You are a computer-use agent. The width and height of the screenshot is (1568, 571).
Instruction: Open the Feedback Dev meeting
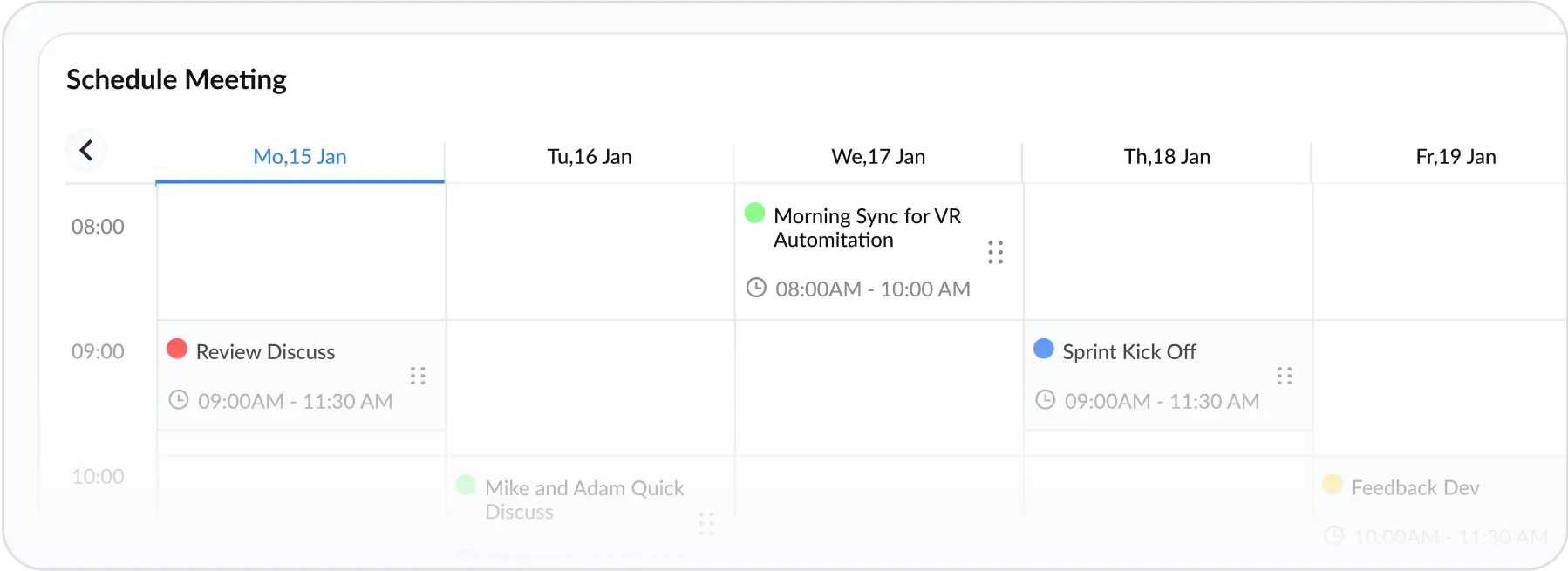(x=1415, y=488)
